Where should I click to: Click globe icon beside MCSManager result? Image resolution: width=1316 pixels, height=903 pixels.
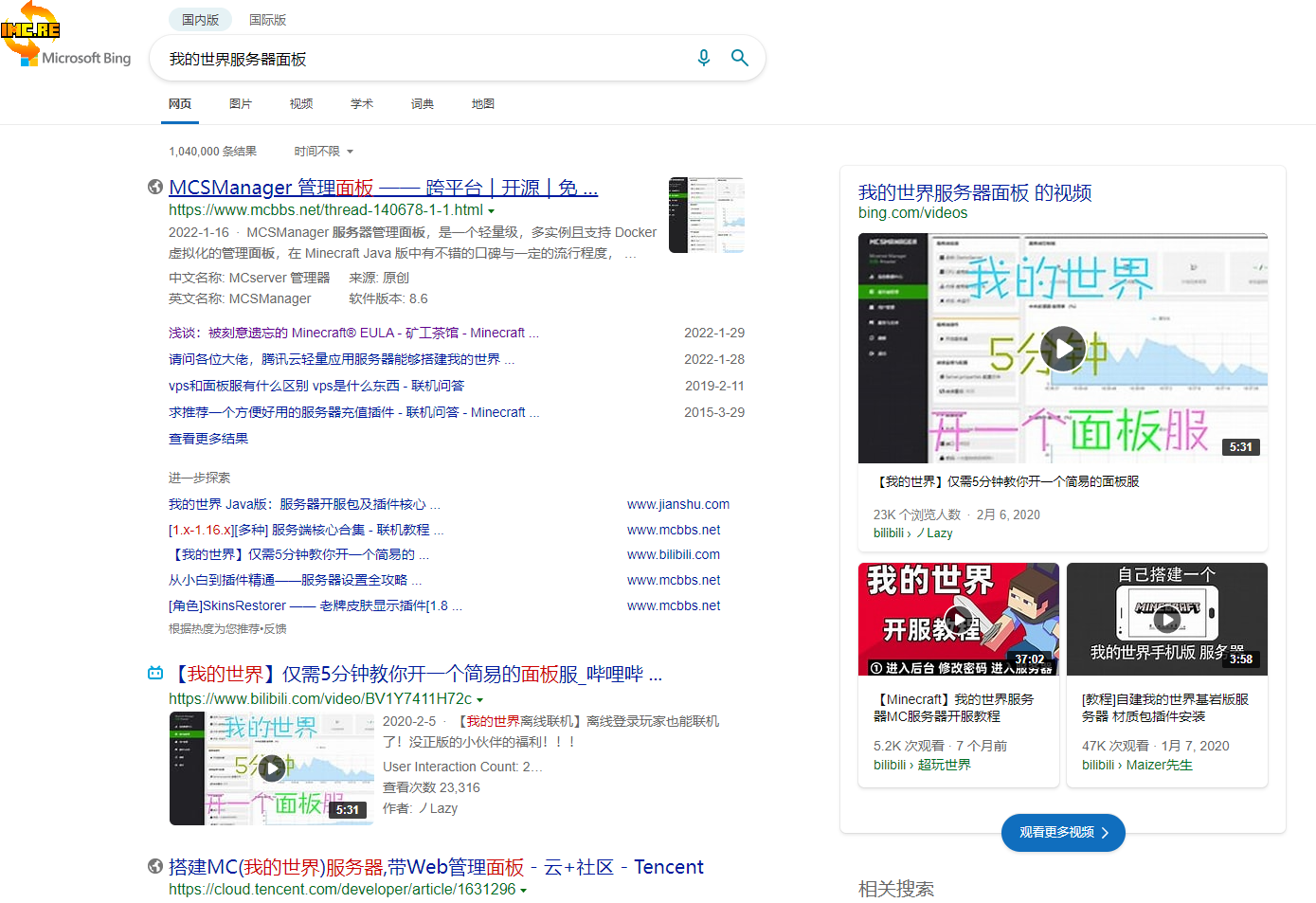pyautogui.click(x=155, y=187)
